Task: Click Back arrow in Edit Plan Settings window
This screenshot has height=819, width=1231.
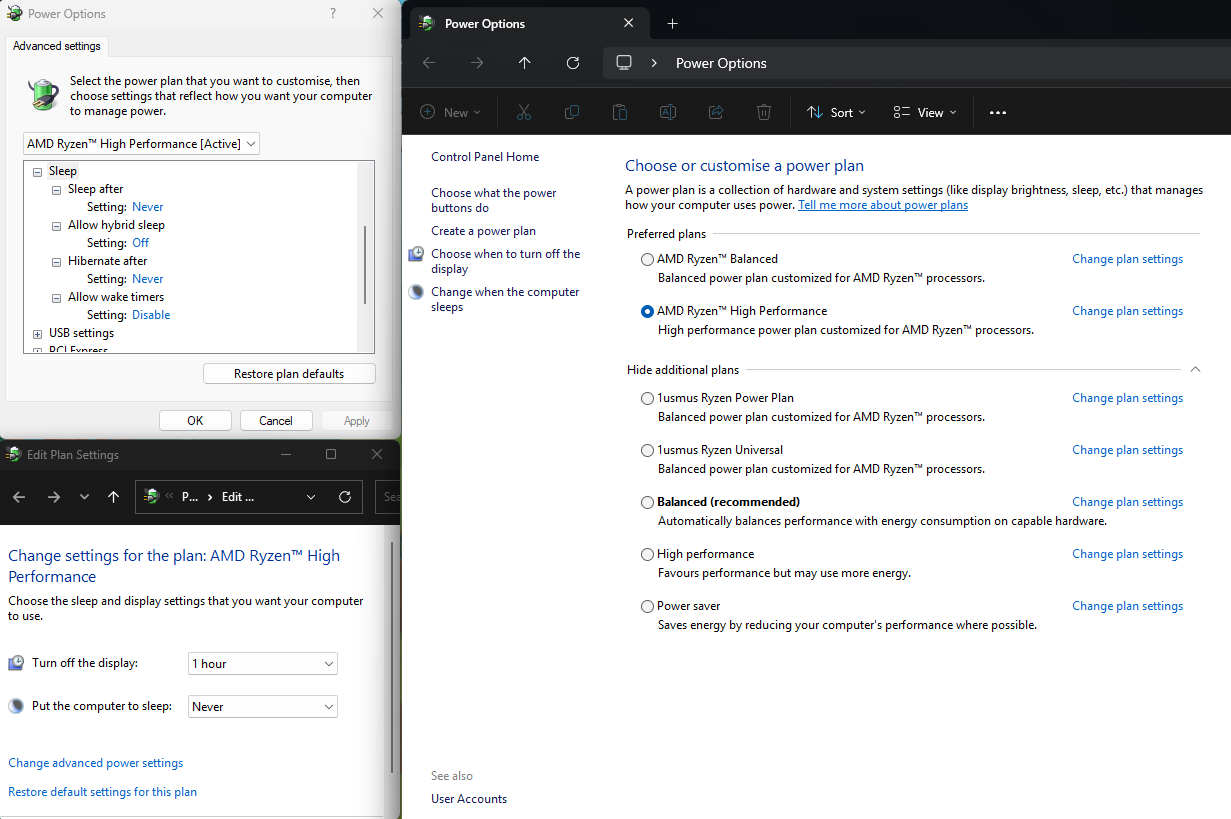Action: [x=19, y=497]
